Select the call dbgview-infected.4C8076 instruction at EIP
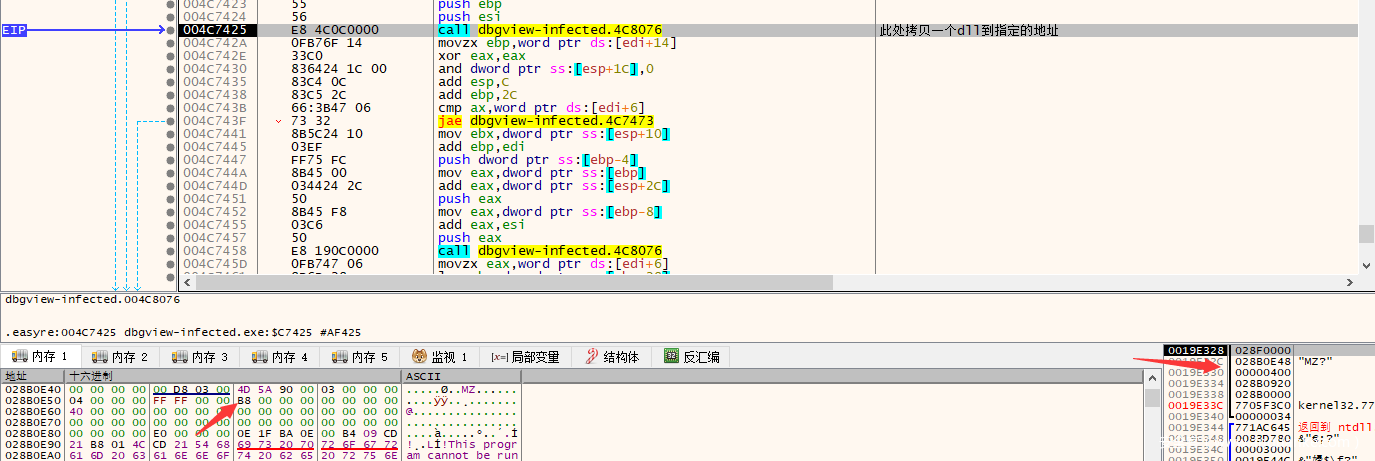This screenshot has width=1375, height=461. tap(549, 31)
